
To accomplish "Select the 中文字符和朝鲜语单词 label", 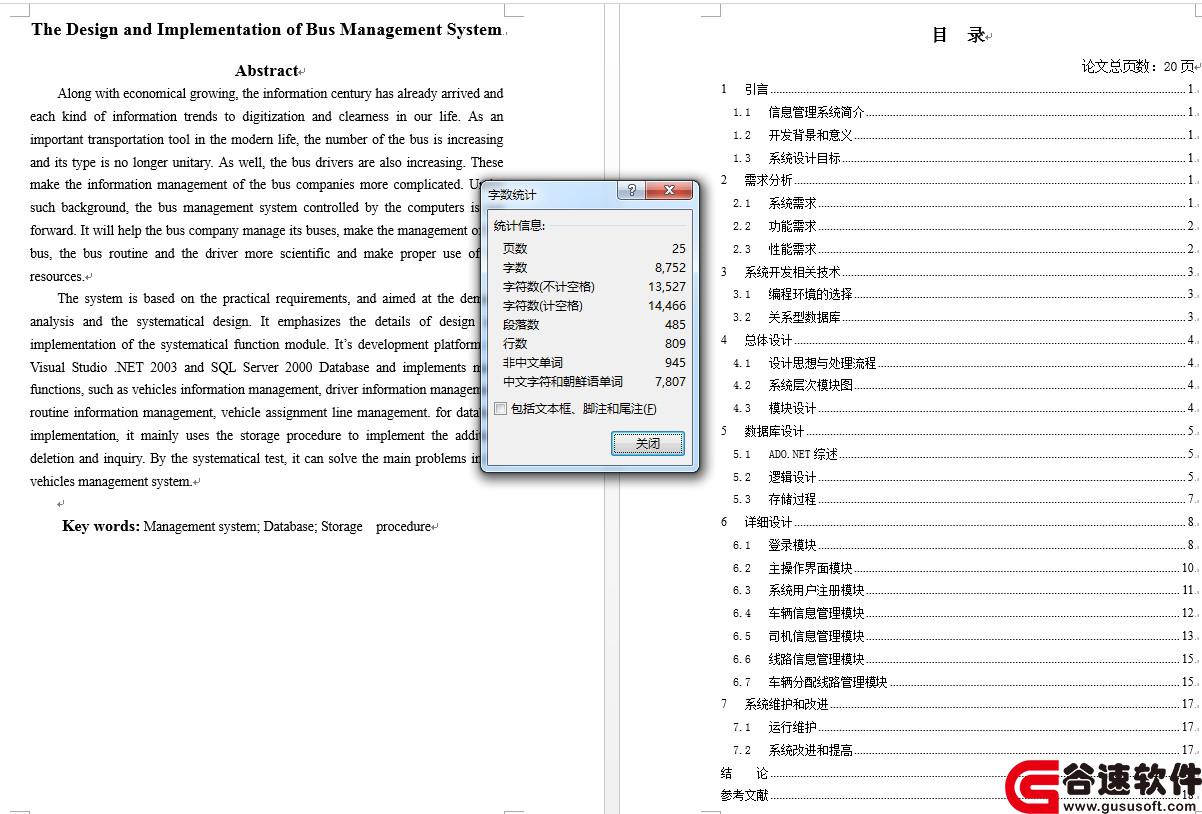I will tap(563, 382).
